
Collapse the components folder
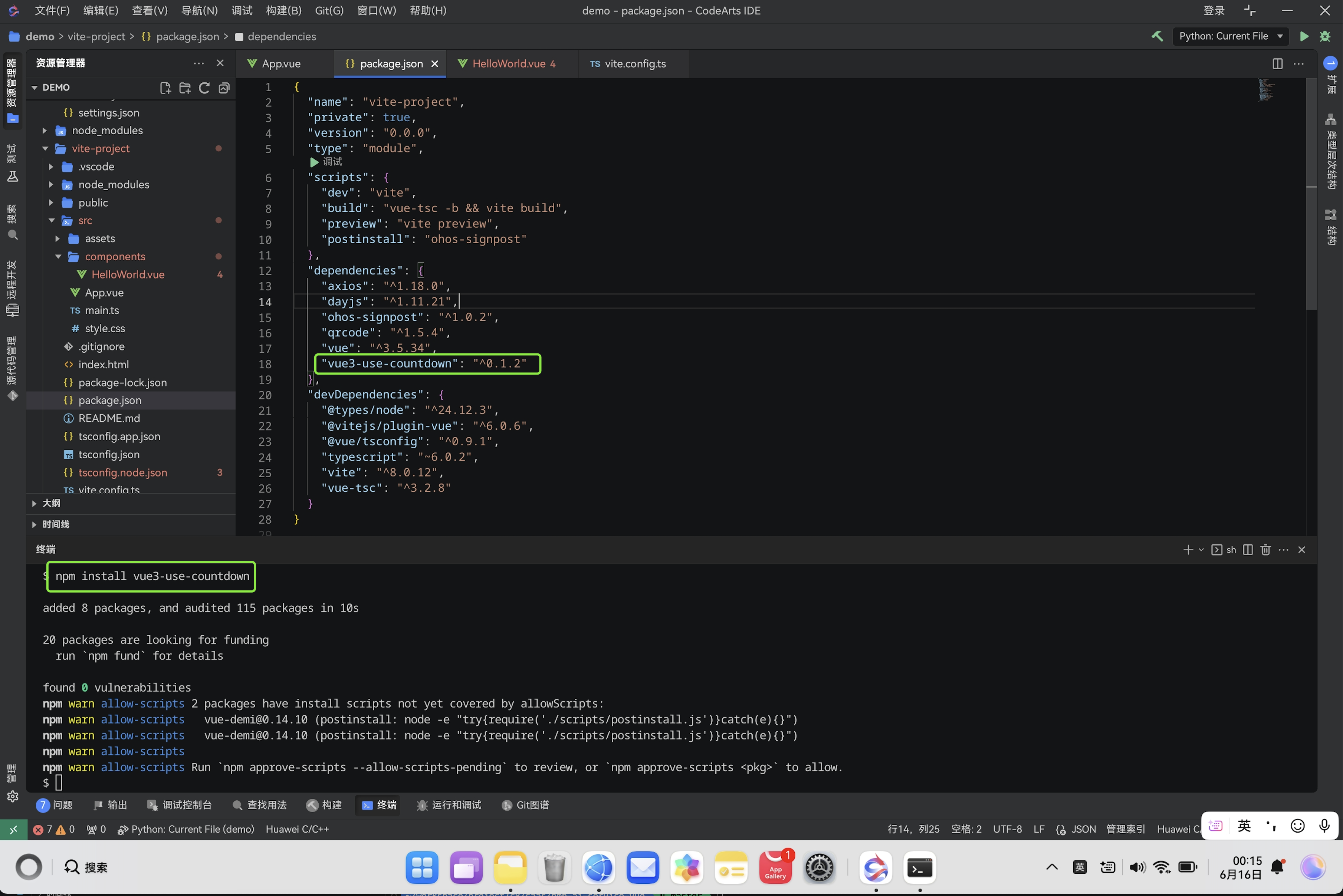pyautogui.click(x=58, y=257)
